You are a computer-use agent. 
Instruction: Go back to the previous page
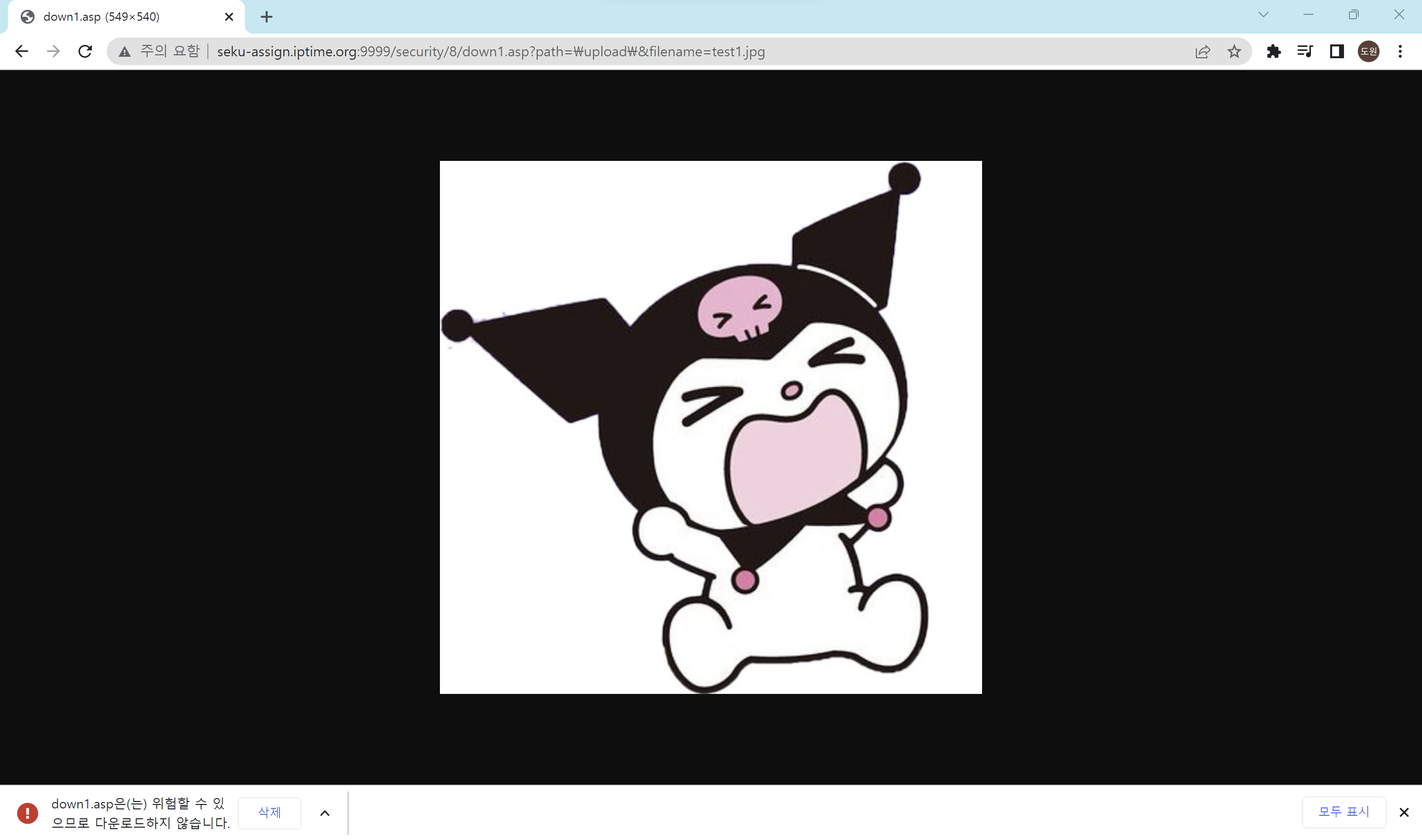coord(22,51)
